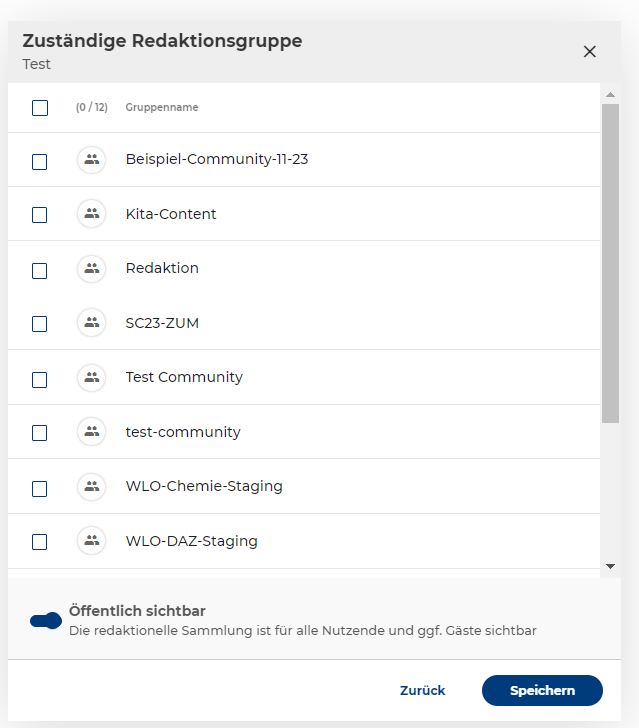Close the Zuständige Redaktionsgruppe dialog
Viewport: 639px width, 728px height.
pos(589,52)
